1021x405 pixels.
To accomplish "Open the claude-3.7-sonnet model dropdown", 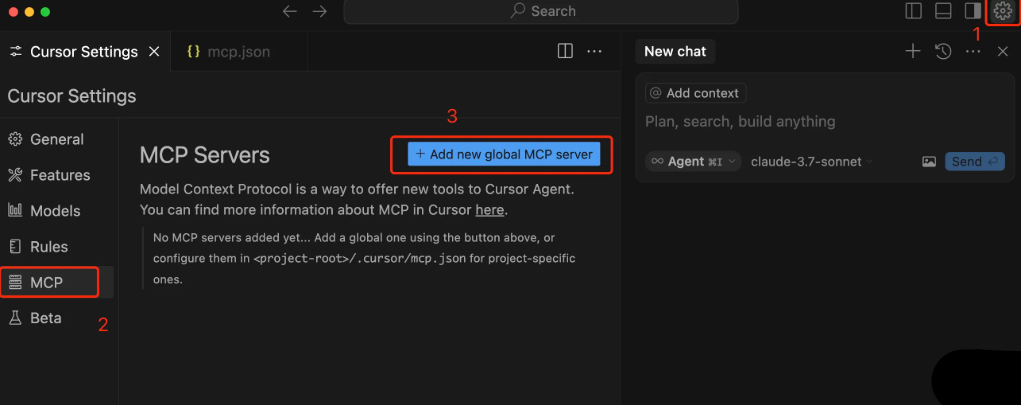I will point(812,161).
